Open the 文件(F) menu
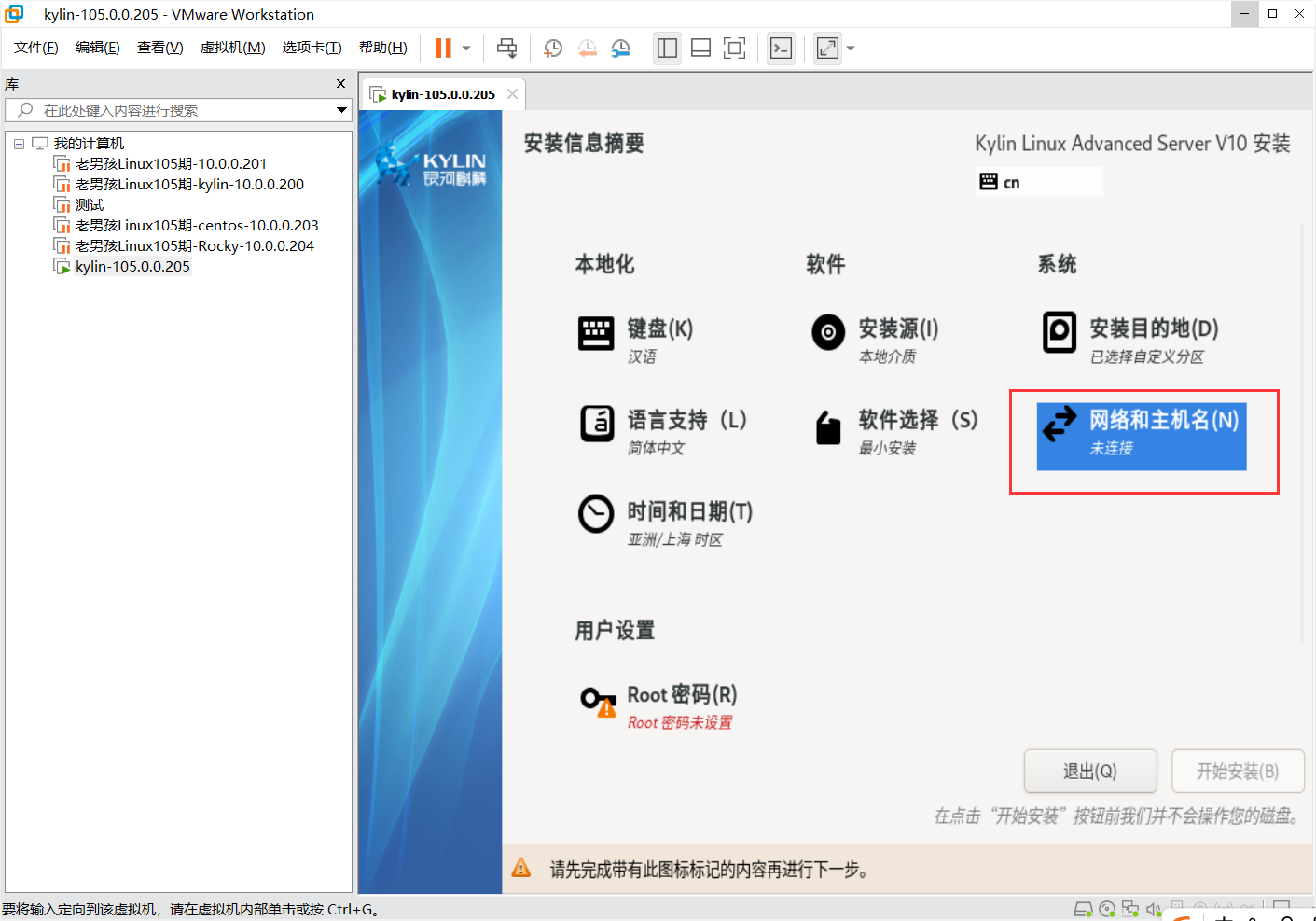This screenshot has height=921, width=1316. [x=36, y=48]
